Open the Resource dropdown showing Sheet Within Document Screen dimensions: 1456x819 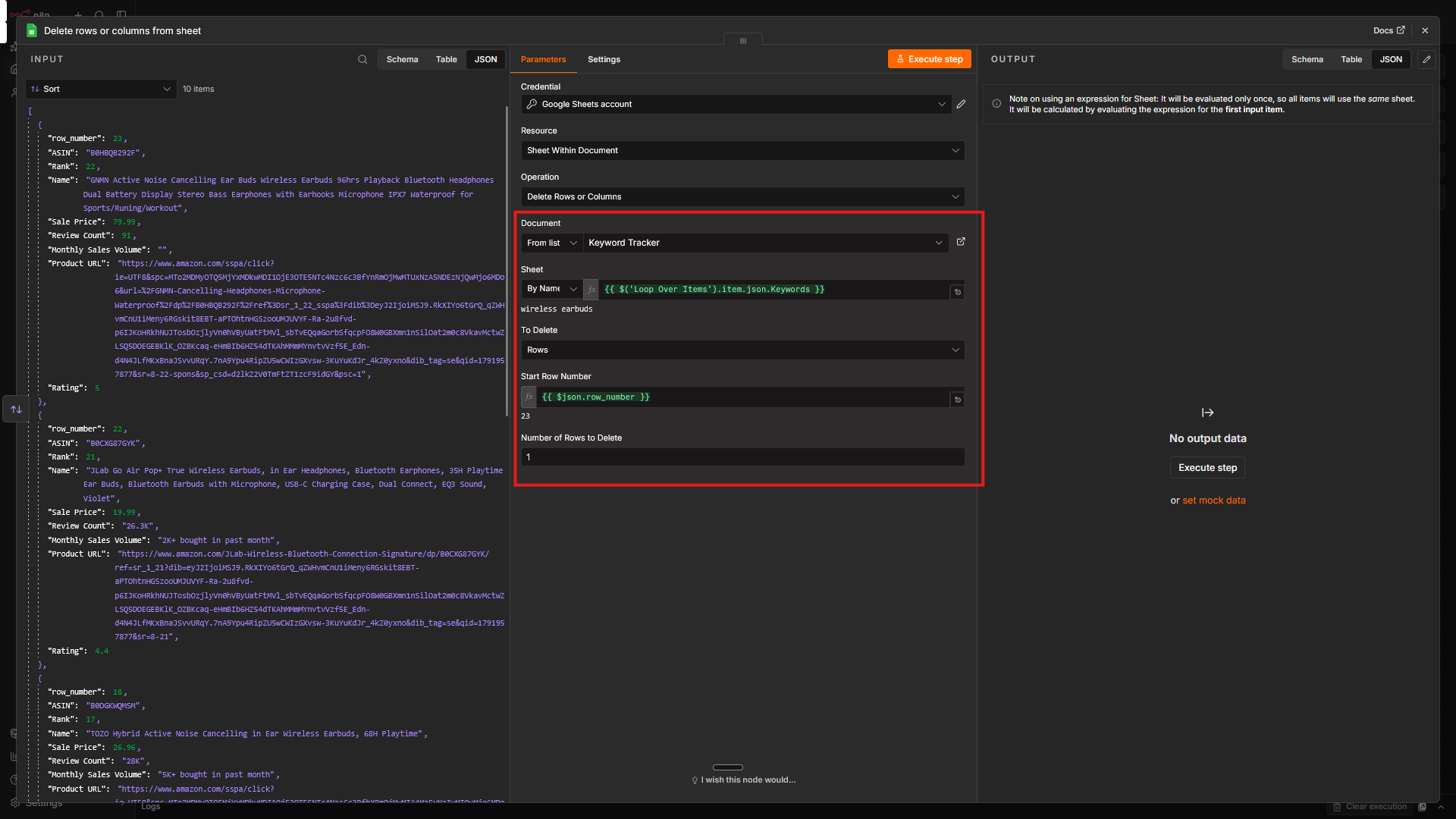pyautogui.click(x=742, y=150)
